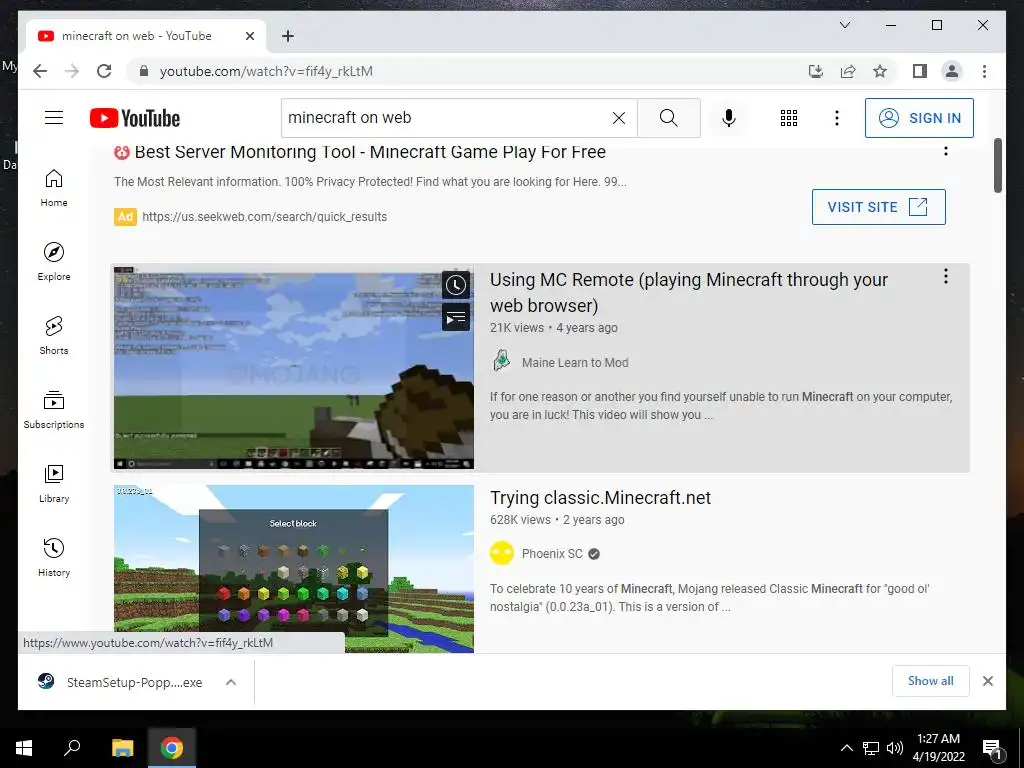
Task: Open Windows taskbar search
Action: [x=72, y=748]
